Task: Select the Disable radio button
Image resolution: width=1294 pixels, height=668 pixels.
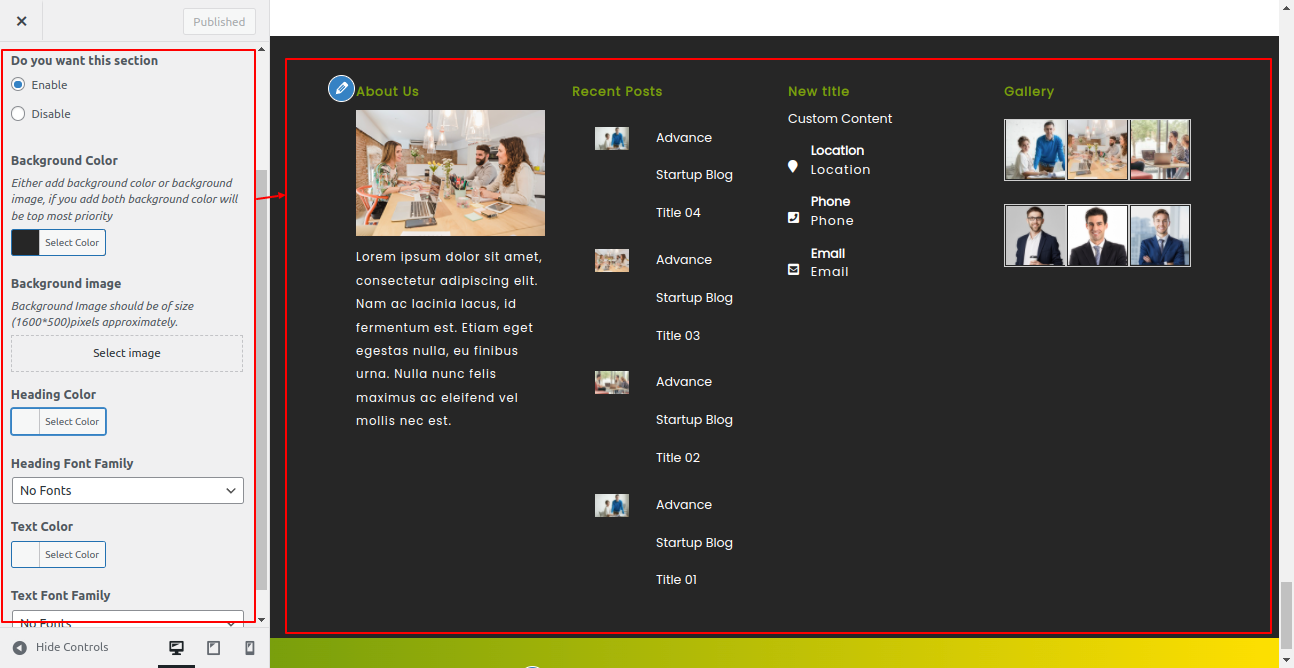Action: (x=18, y=114)
